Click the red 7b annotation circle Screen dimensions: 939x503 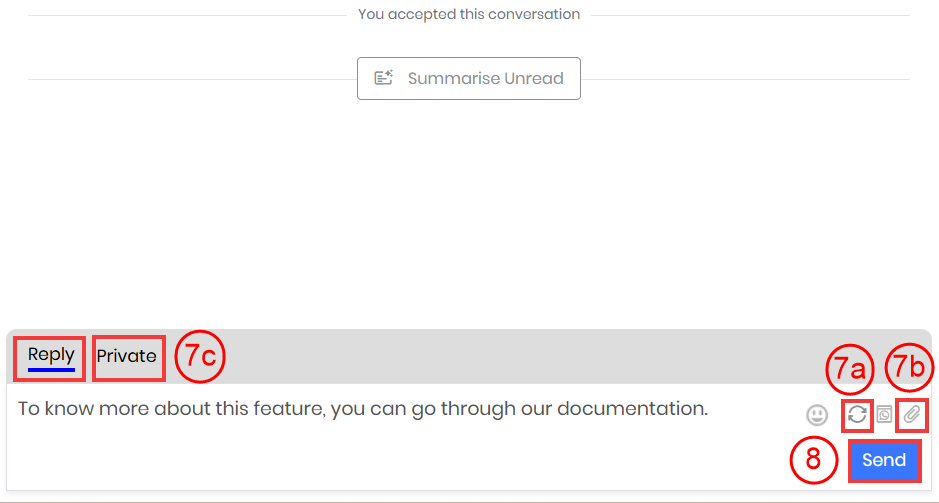(910, 369)
